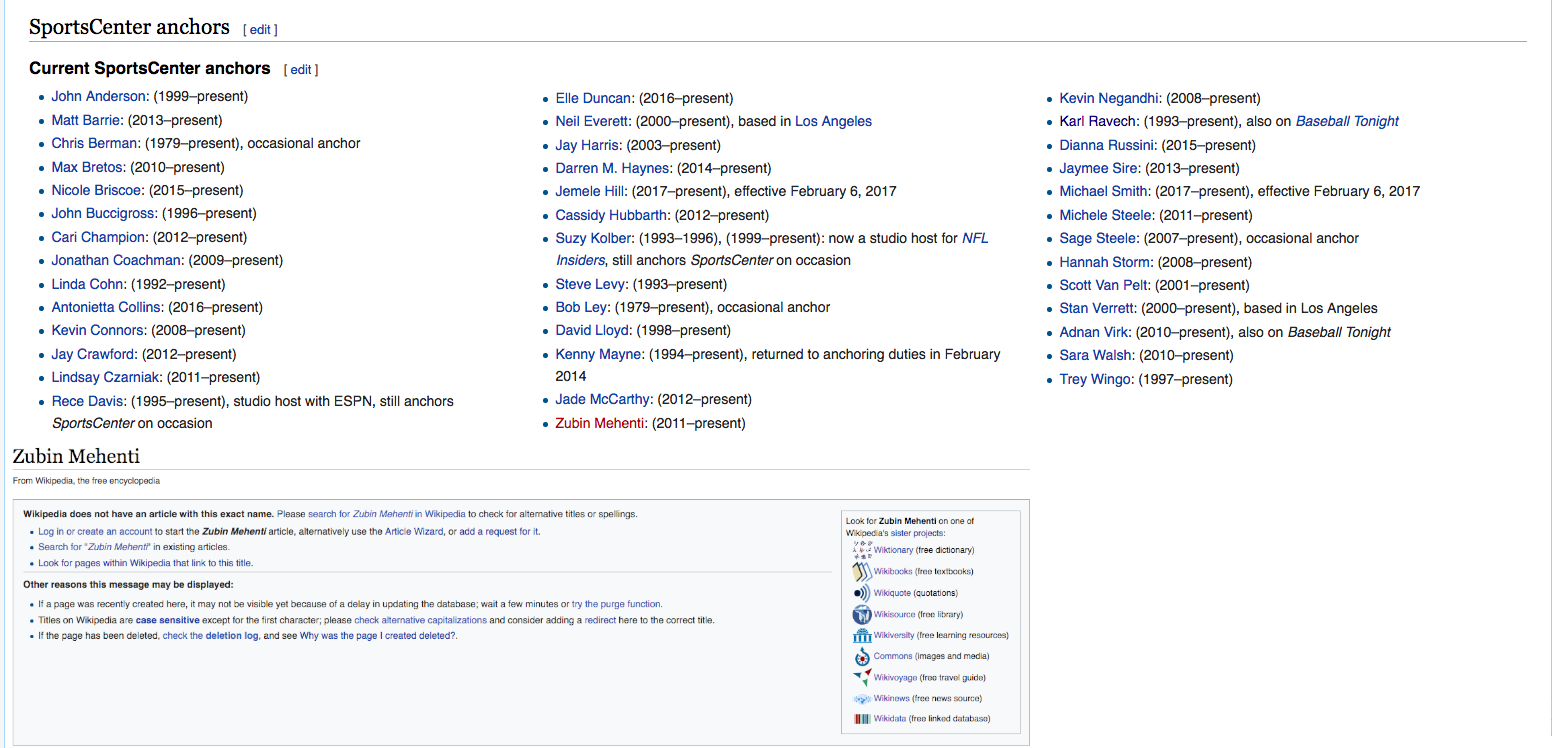Open the Adnan Virk link
This screenshot has width=1552, height=748.
pos(1091,332)
